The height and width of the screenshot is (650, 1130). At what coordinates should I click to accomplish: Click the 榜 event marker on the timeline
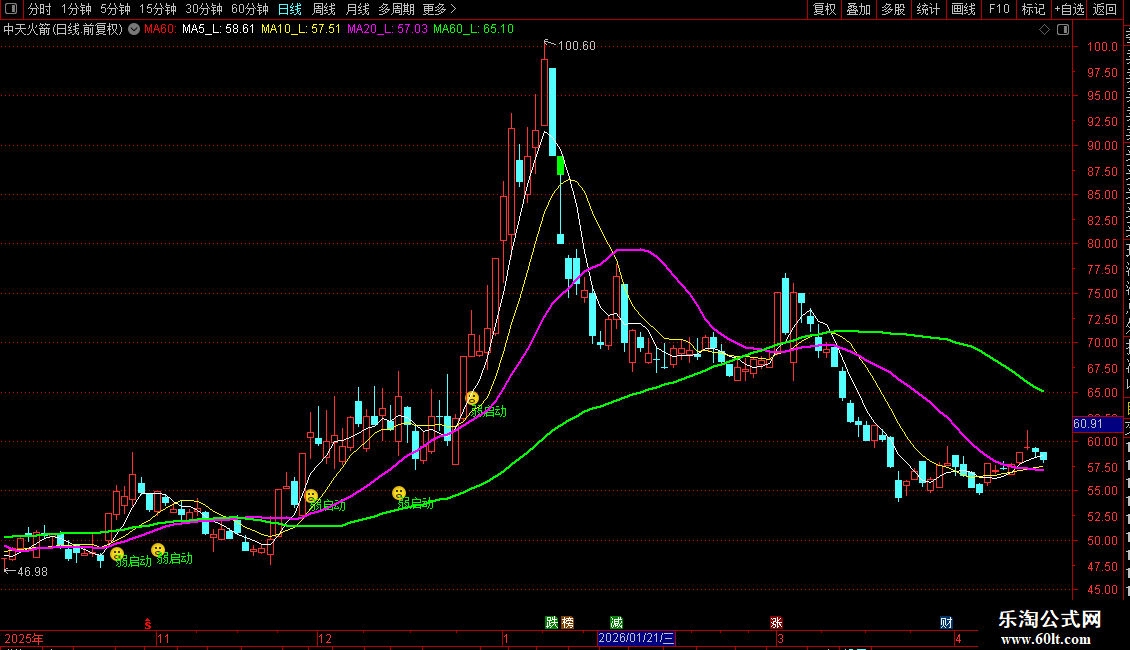coord(568,622)
